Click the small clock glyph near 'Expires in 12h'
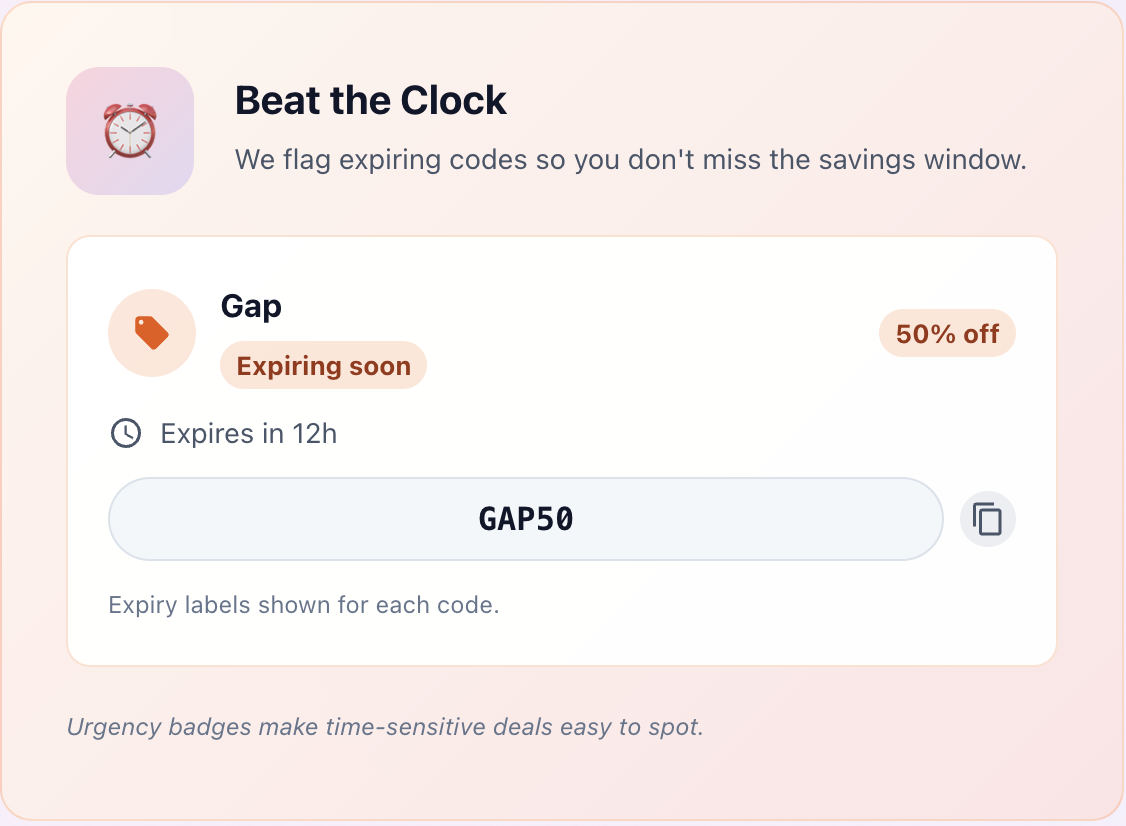The image size is (1126, 826). click(x=125, y=433)
